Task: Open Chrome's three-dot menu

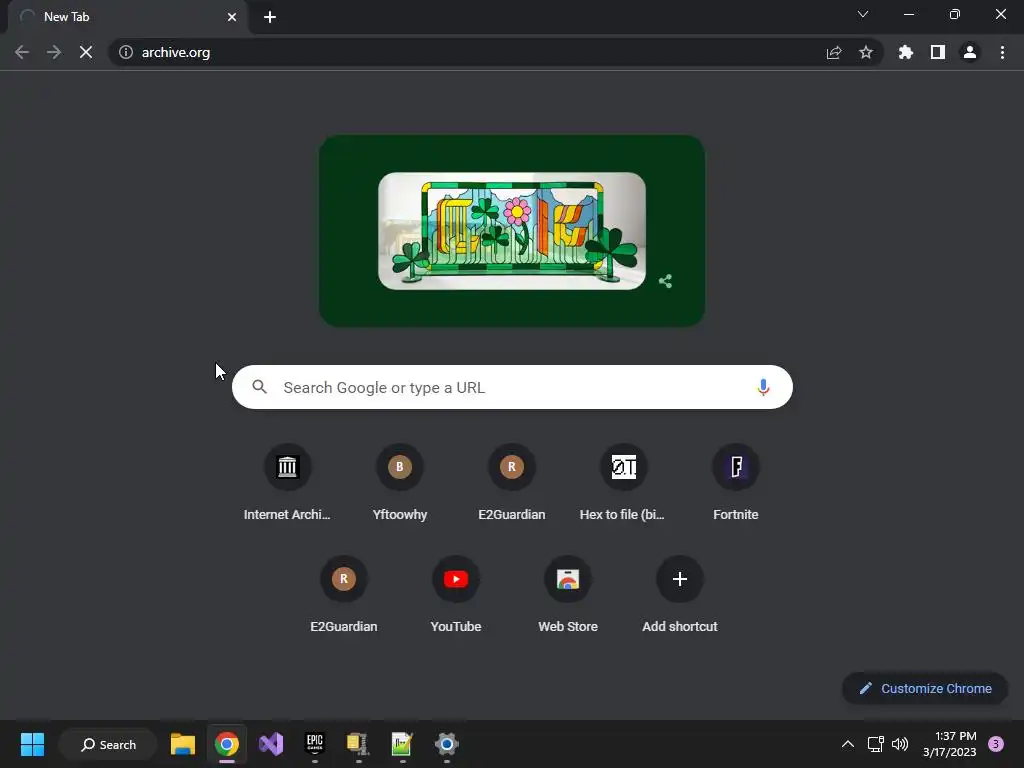Action: tap(1002, 52)
